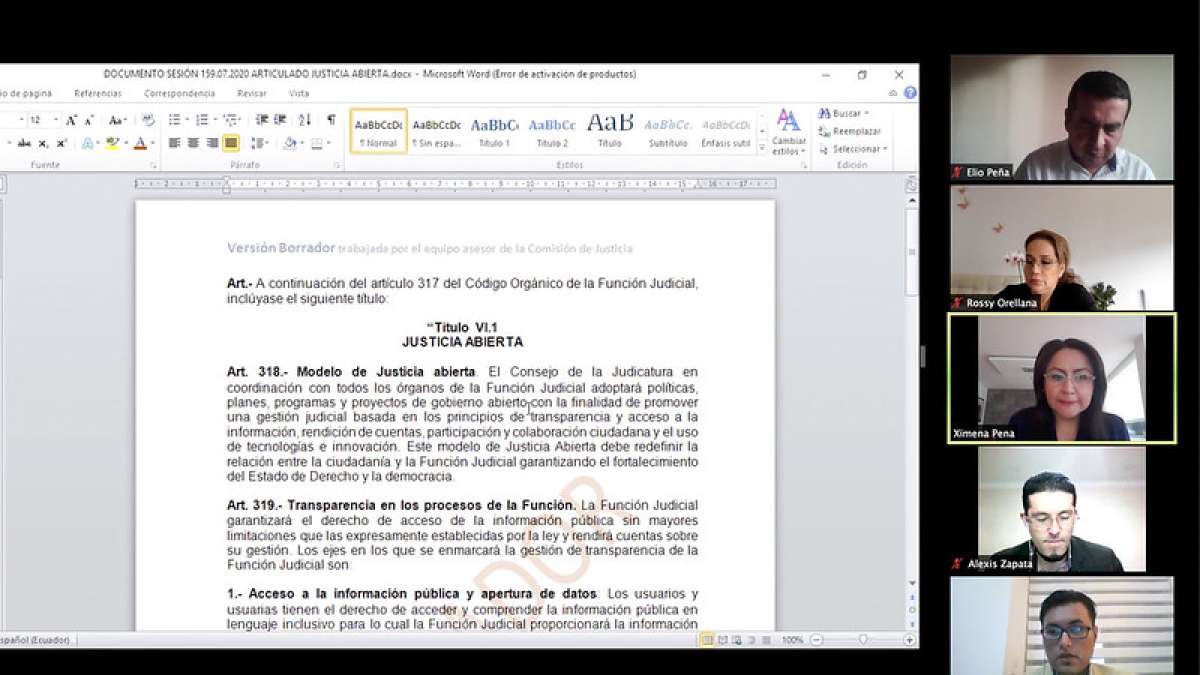
Task: Click the Sort icon
Action: coord(305,120)
